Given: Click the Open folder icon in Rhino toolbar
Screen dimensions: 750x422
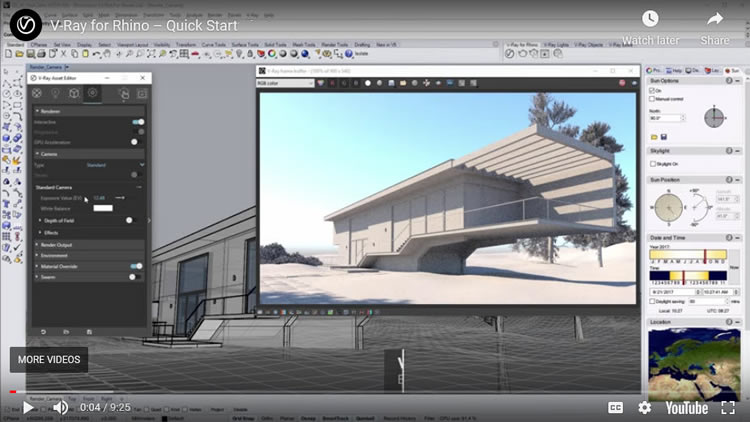Looking at the screenshot, I should pos(20,54).
